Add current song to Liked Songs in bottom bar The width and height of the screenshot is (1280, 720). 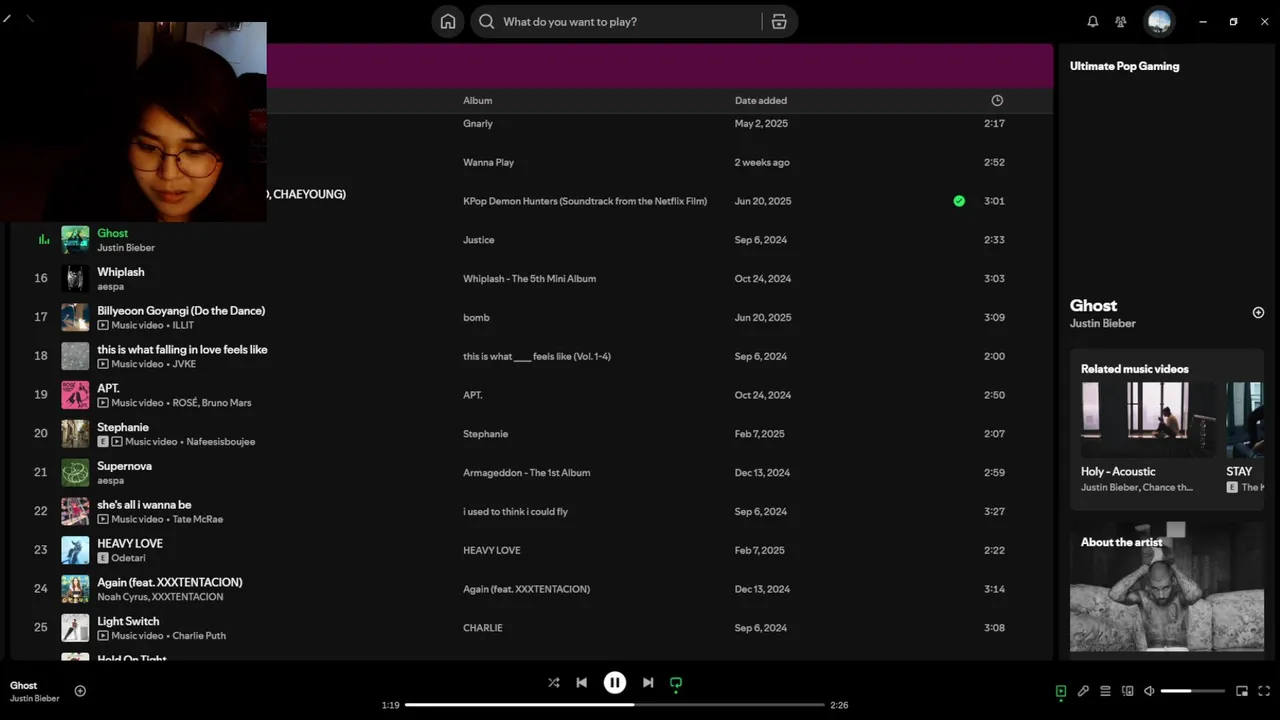pyautogui.click(x=80, y=691)
